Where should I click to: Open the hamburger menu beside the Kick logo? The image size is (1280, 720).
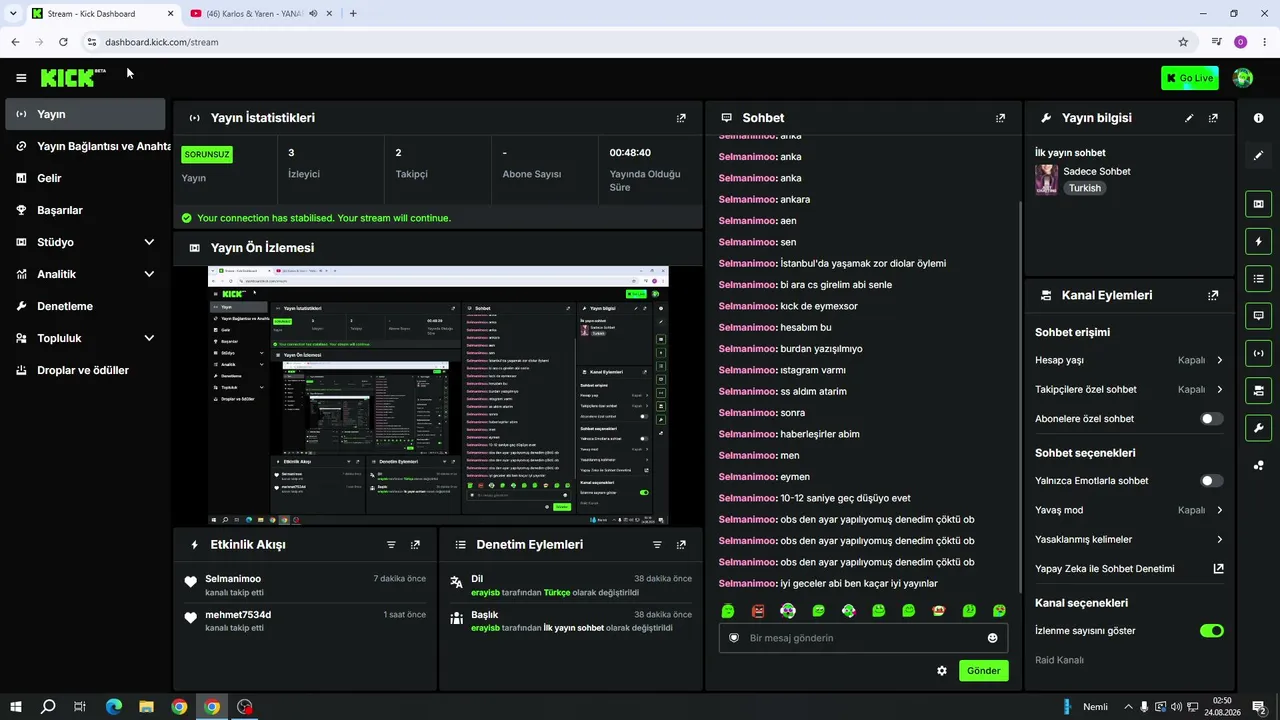21,78
